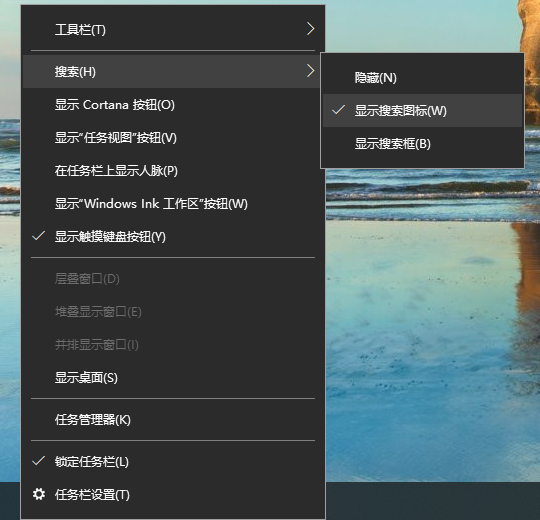Expand the 工具栏(T) submenu arrow

(x=310, y=29)
